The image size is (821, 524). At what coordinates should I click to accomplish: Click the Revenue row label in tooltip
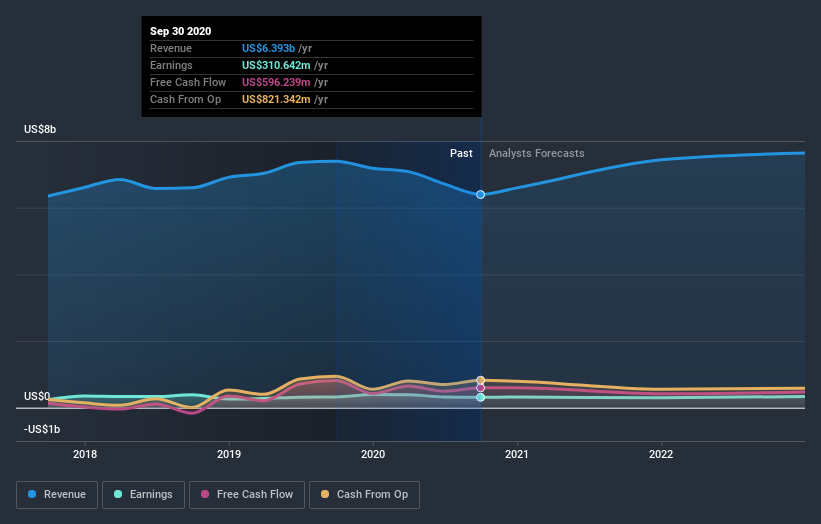(171, 48)
